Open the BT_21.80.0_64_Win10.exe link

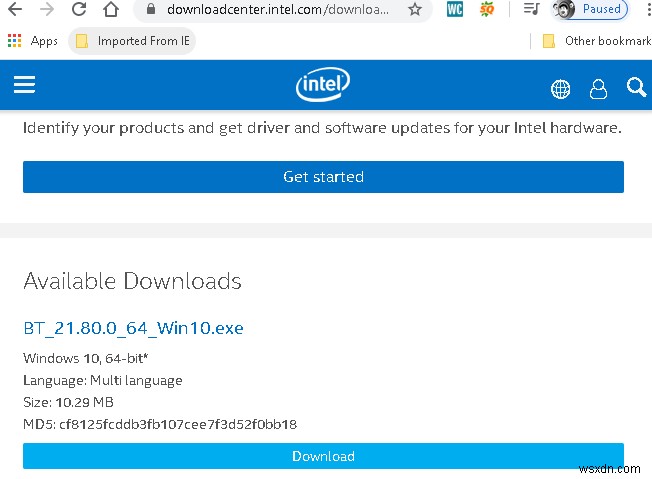[x=133, y=328]
